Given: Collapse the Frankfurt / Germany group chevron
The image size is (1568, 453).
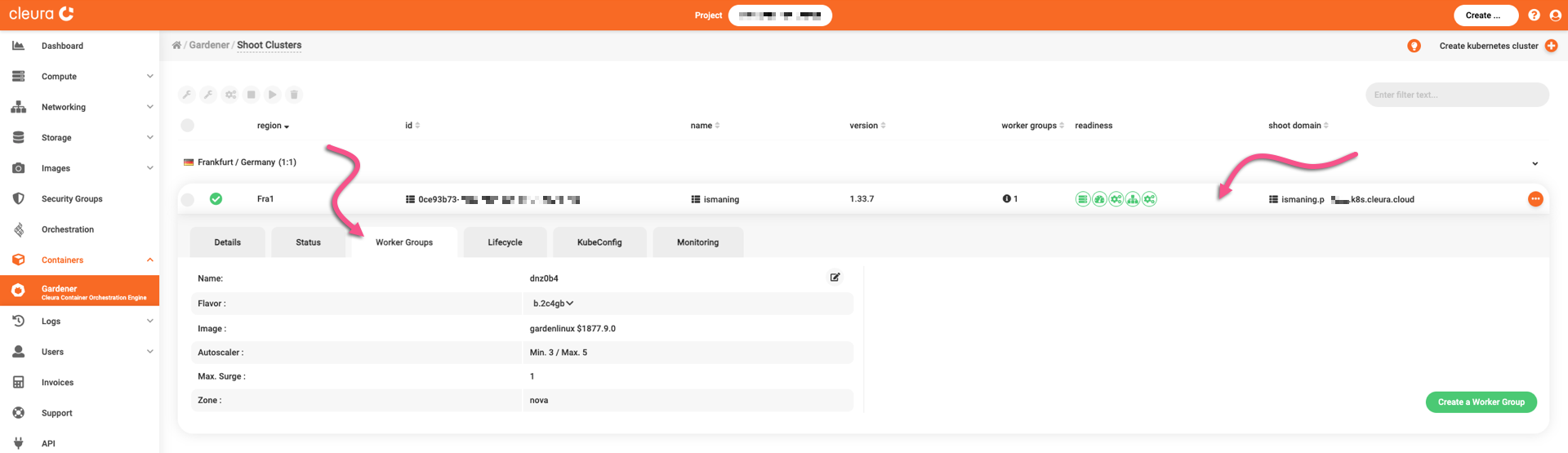Looking at the screenshot, I should coord(1535,163).
